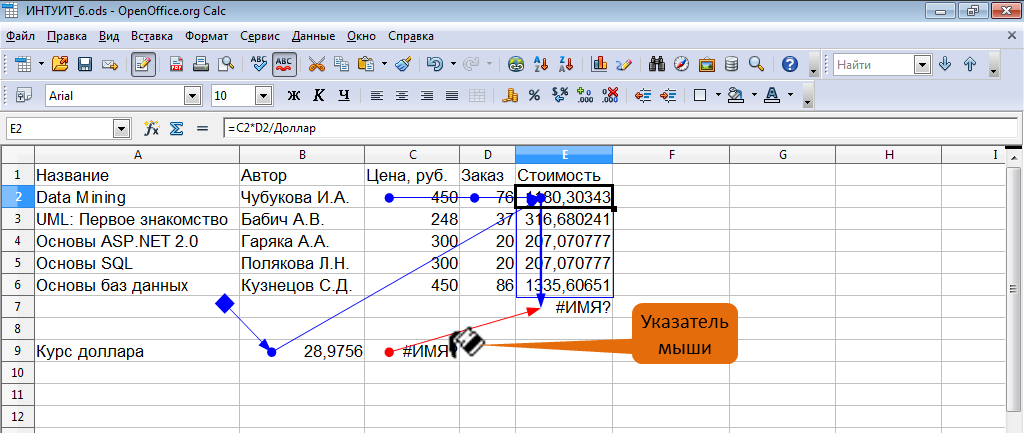Open Data Sources cylinder icon

[x=731, y=64]
